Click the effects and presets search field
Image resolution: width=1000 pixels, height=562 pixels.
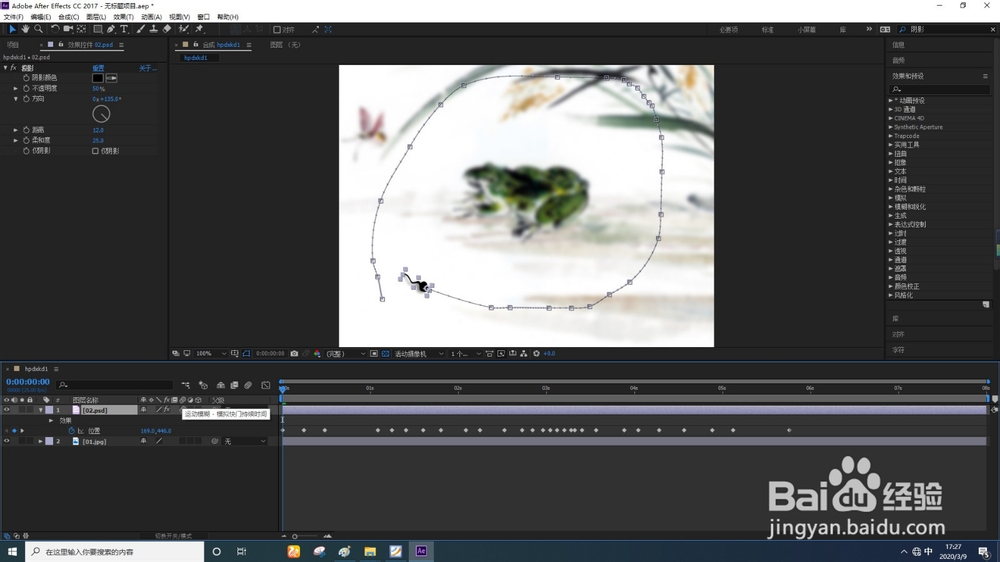(x=941, y=89)
